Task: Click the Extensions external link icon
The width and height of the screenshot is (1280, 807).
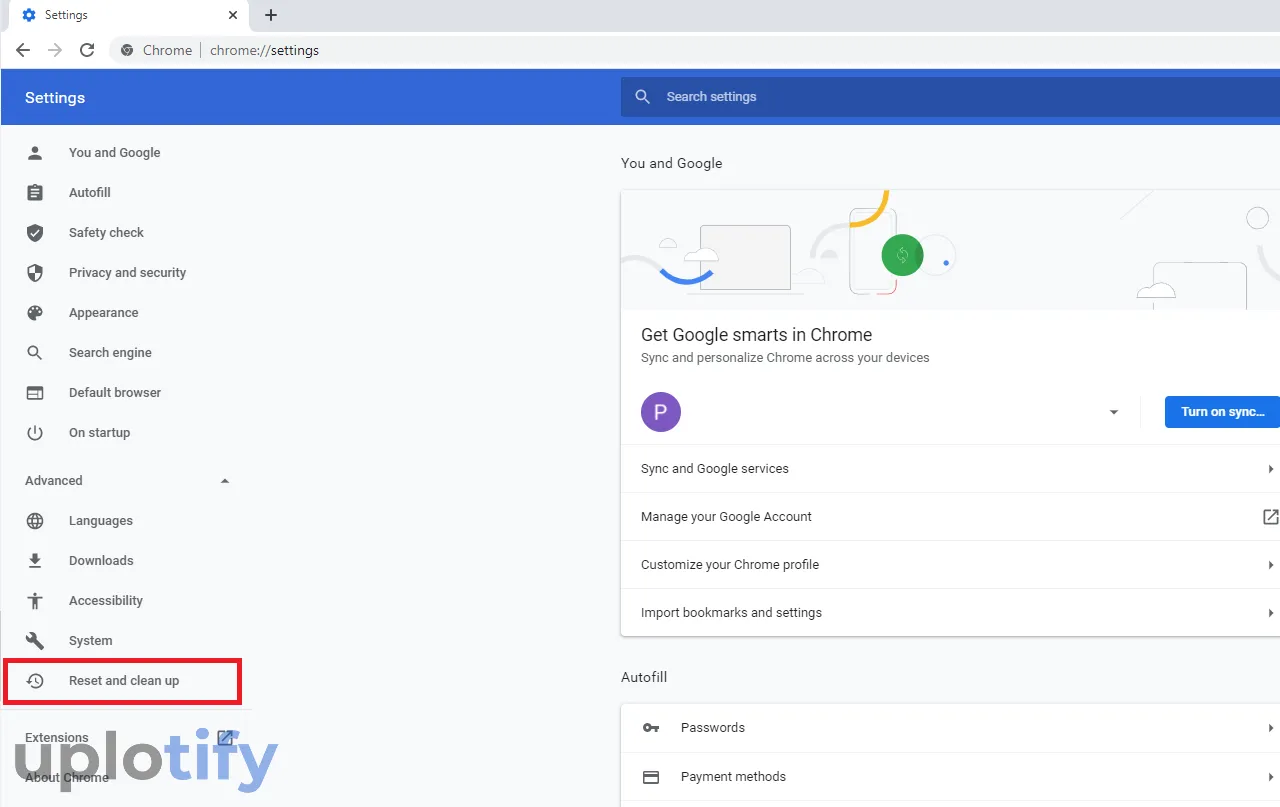Action: click(225, 738)
